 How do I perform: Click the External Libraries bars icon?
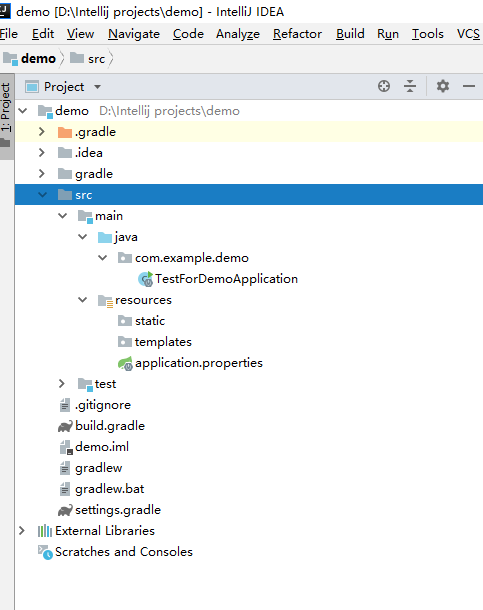click(x=45, y=531)
